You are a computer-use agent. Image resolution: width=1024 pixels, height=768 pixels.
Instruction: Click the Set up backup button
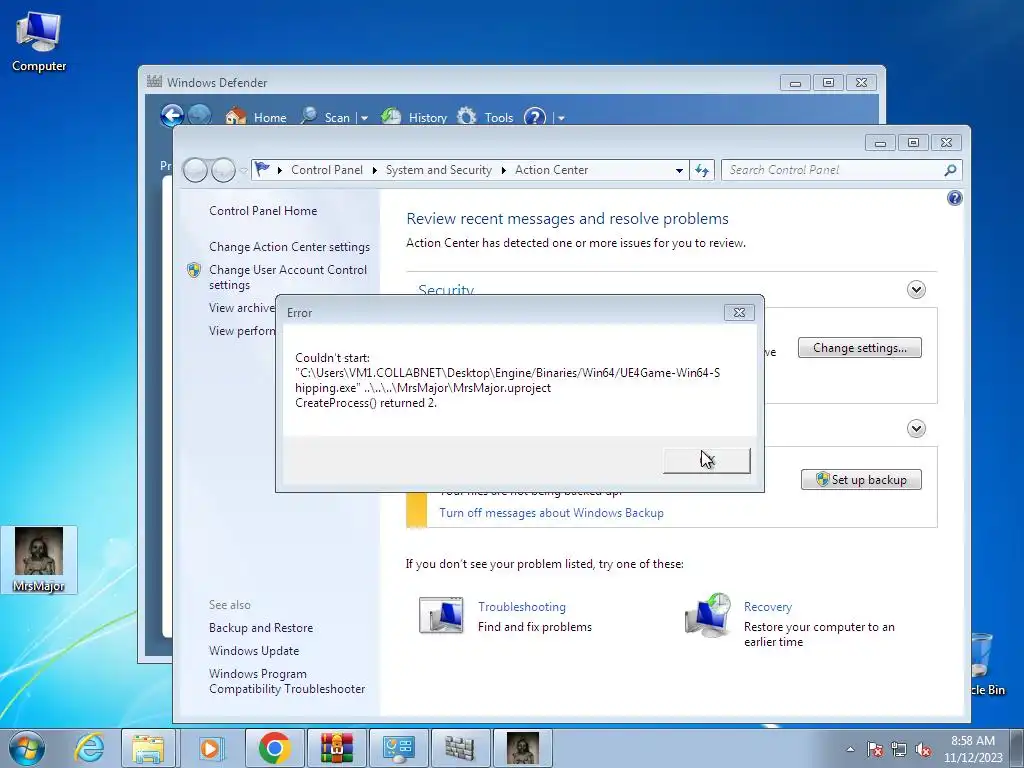(861, 479)
